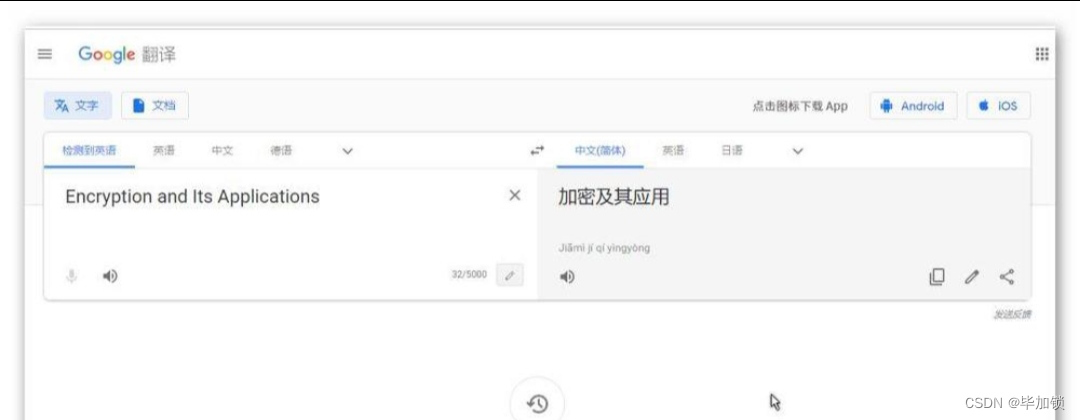Suggest an edit with pencil icon
Viewport: 1080px width, 420px height.
pos(972,277)
